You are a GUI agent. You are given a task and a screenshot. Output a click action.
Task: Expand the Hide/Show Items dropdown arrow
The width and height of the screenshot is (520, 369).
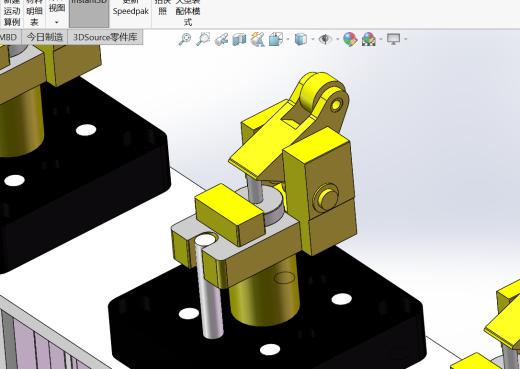[x=337, y=39]
